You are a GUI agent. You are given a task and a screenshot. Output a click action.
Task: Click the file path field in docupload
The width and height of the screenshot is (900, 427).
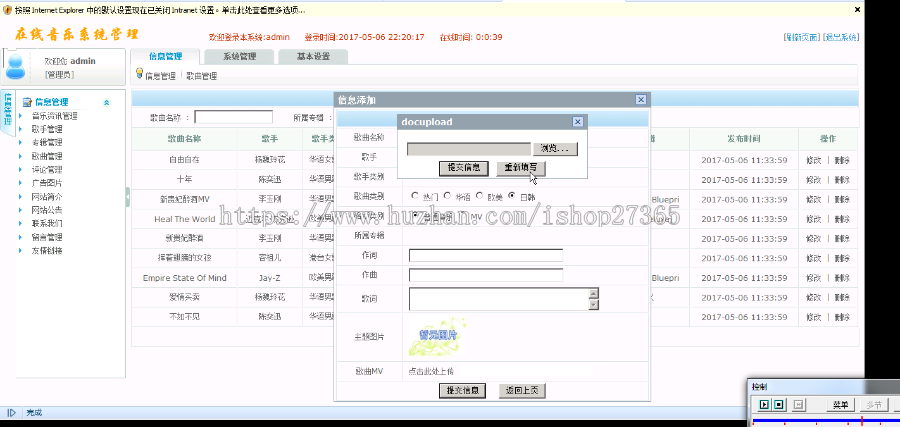click(469, 149)
